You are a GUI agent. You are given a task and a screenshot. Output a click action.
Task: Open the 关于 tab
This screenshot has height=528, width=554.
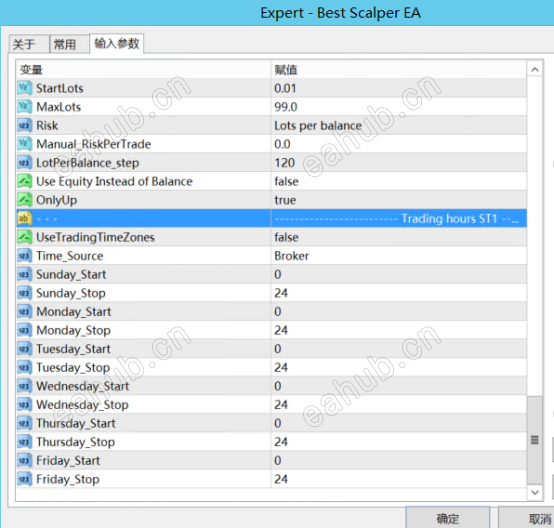(29, 44)
